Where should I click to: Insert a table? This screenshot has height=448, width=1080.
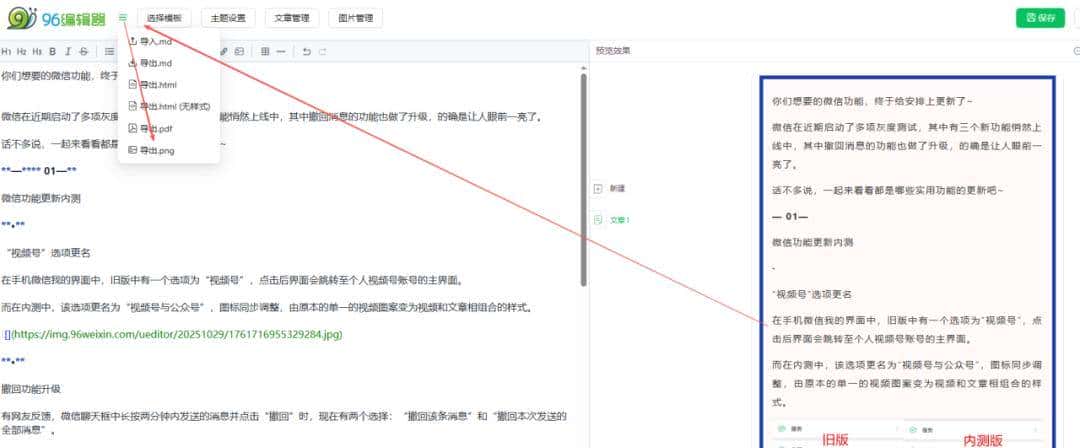(x=265, y=52)
